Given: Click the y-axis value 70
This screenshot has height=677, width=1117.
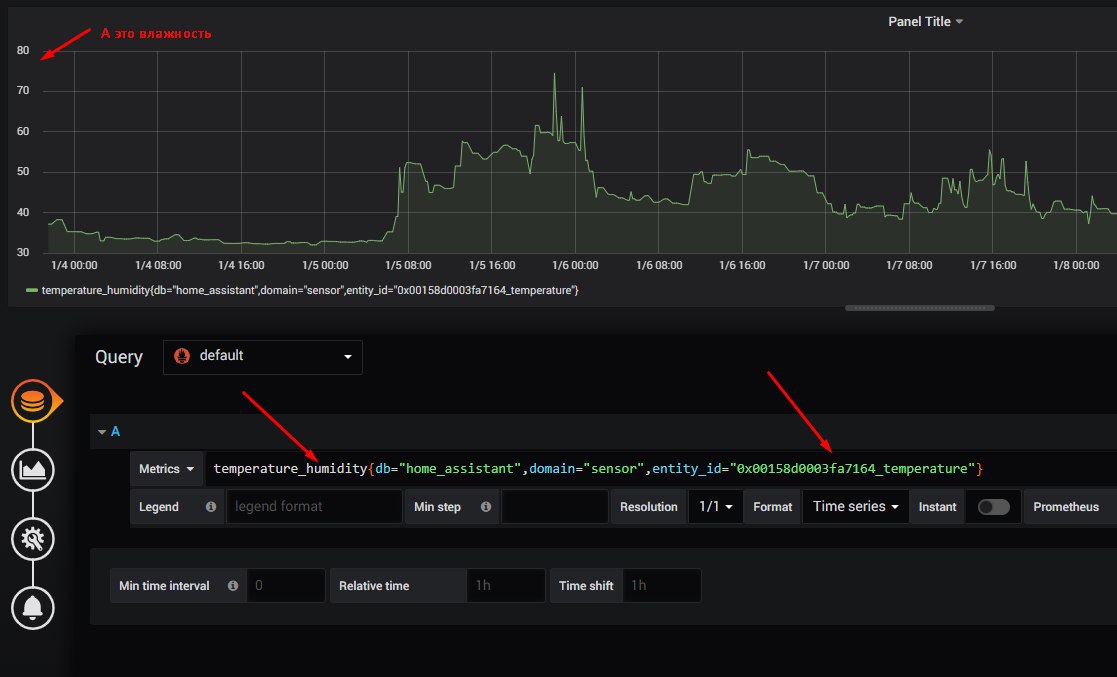Looking at the screenshot, I should 24,91.
